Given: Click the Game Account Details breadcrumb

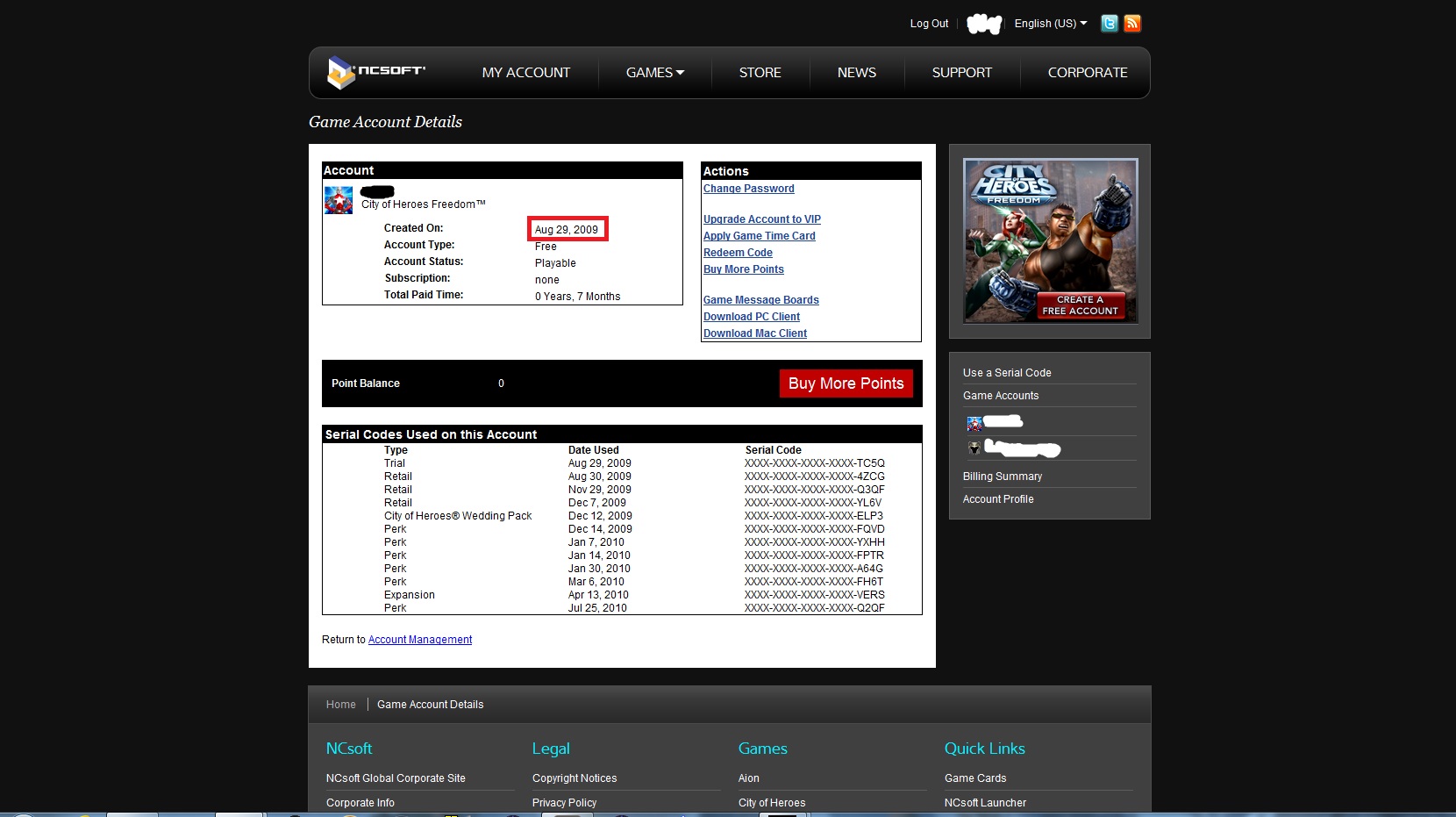Looking at the screenshot, I should click(431, 705).
